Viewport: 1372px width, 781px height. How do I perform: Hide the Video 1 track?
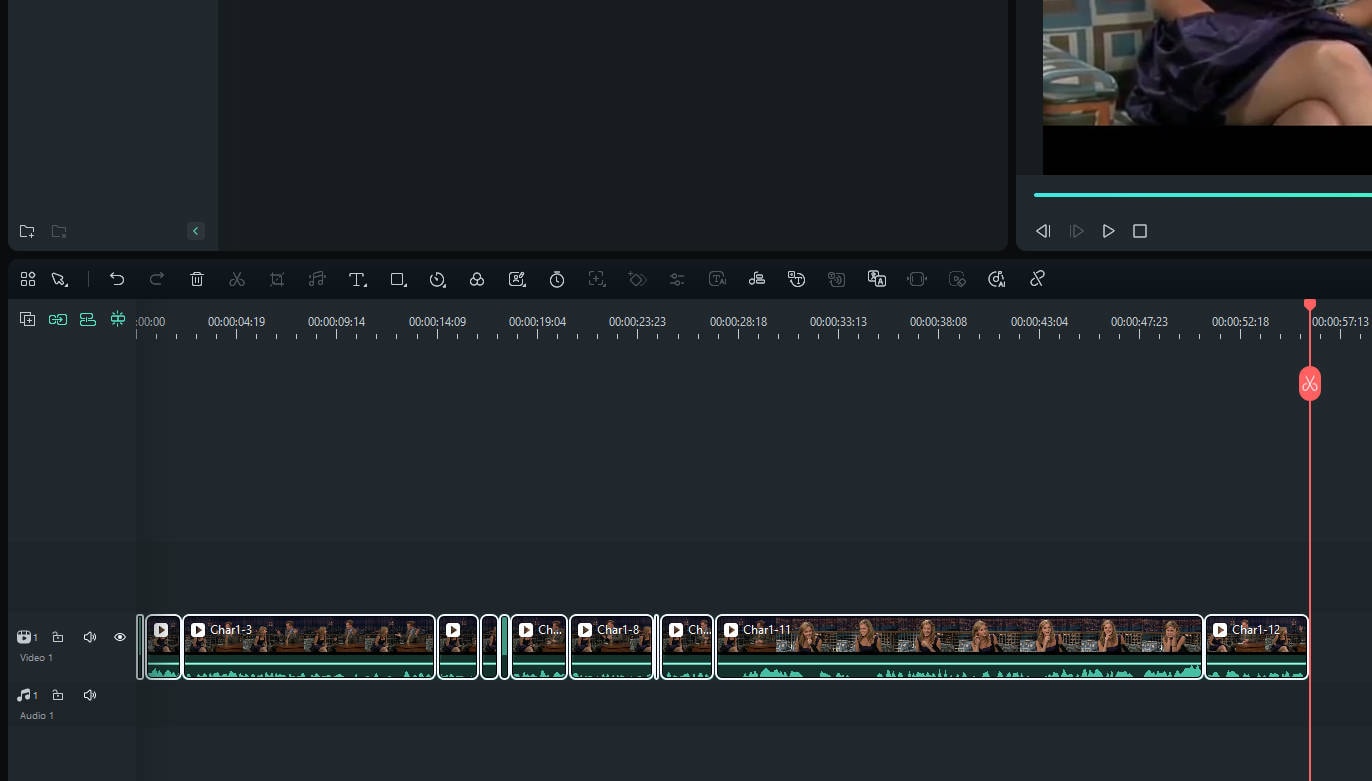coord(120,637)
